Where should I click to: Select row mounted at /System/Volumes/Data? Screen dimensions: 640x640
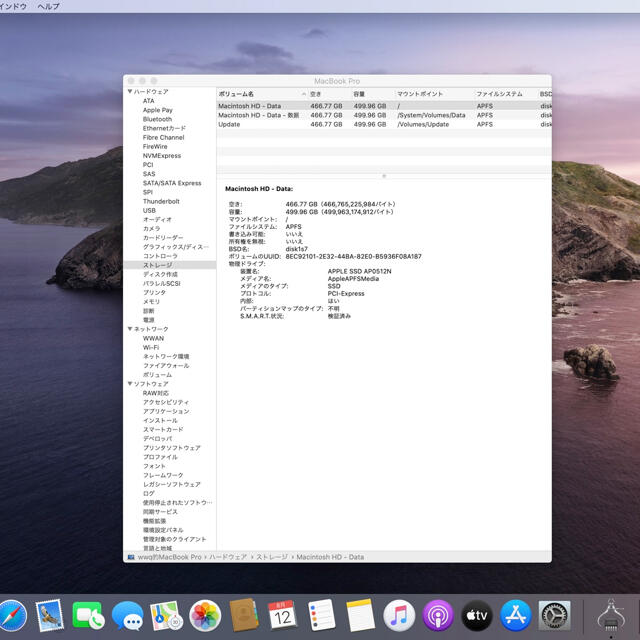[x=384, y=115]
